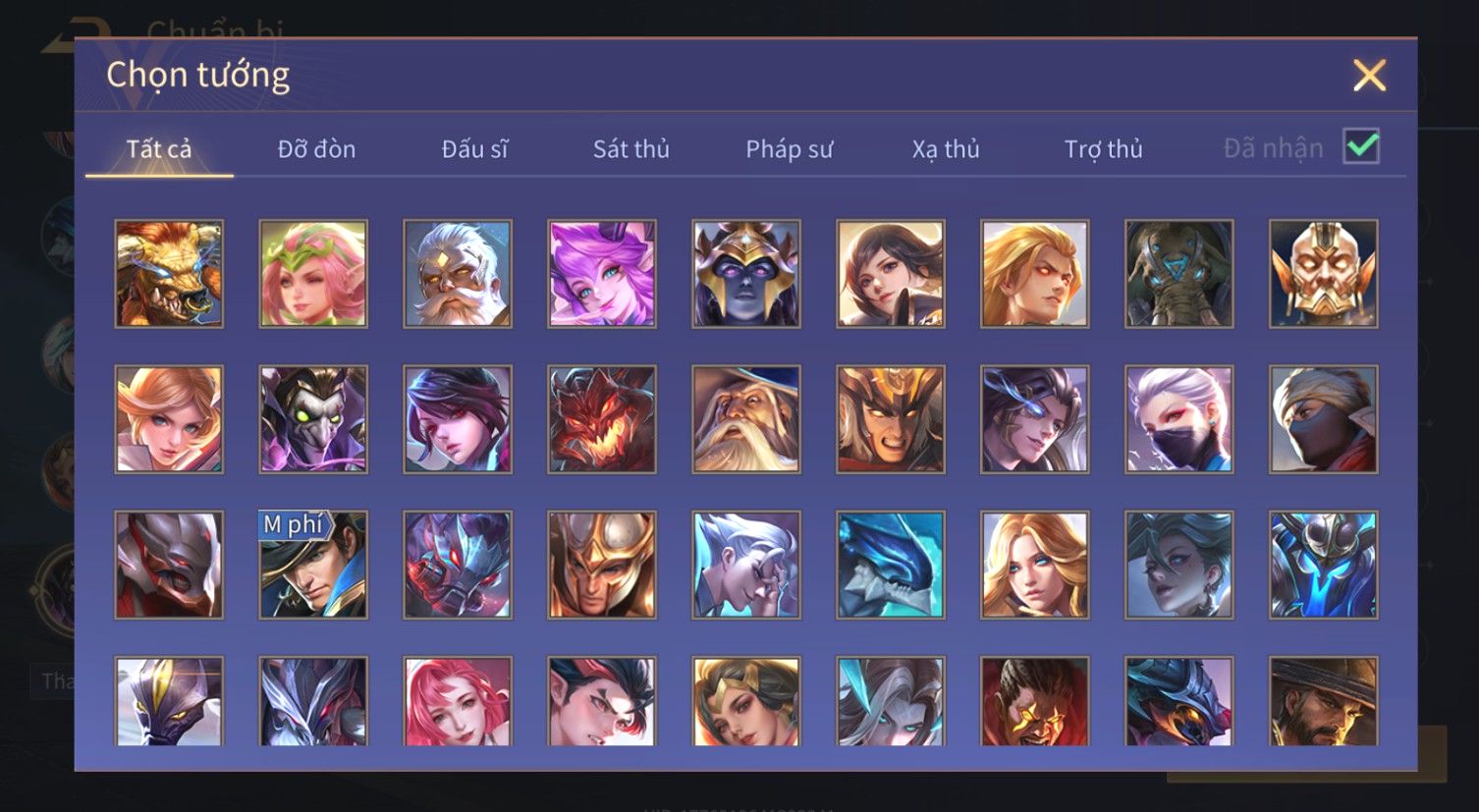Choose the white-bearded old man hero
Image resolution: width=1479 pixels, height=812 pixels.
pos(458,273)
